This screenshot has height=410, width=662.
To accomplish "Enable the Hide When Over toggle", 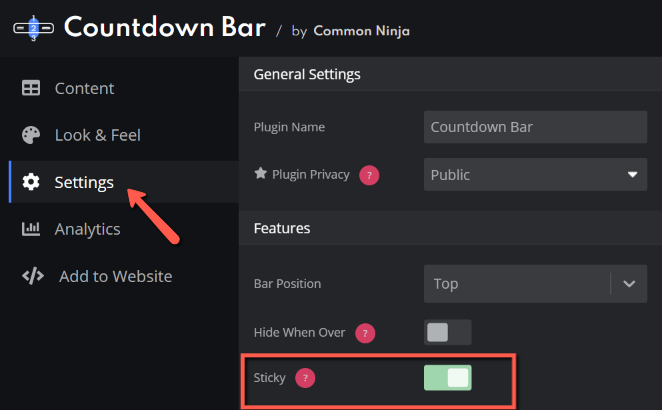I will [x=448, y=332].
